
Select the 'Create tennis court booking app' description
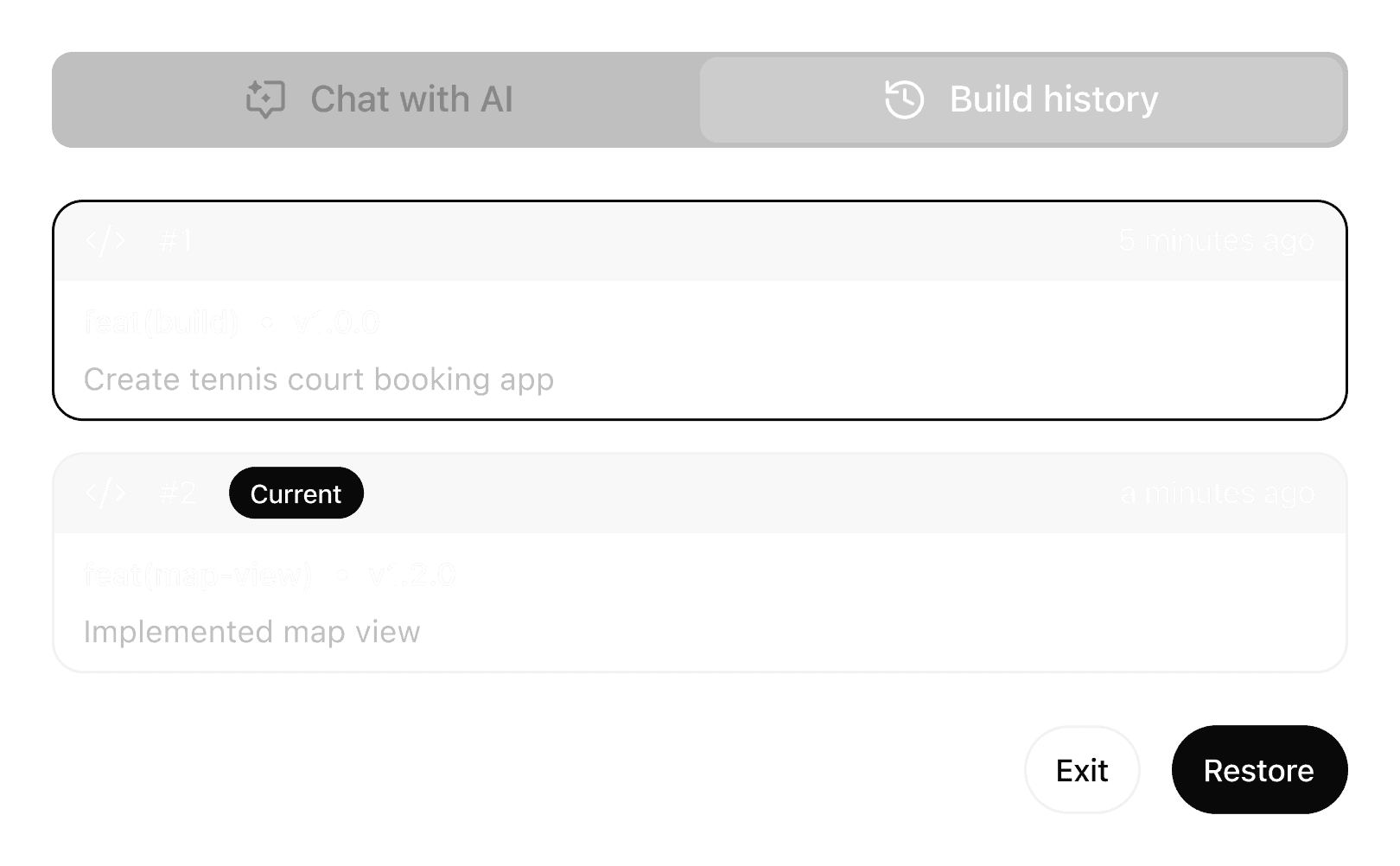pos(319,379)
